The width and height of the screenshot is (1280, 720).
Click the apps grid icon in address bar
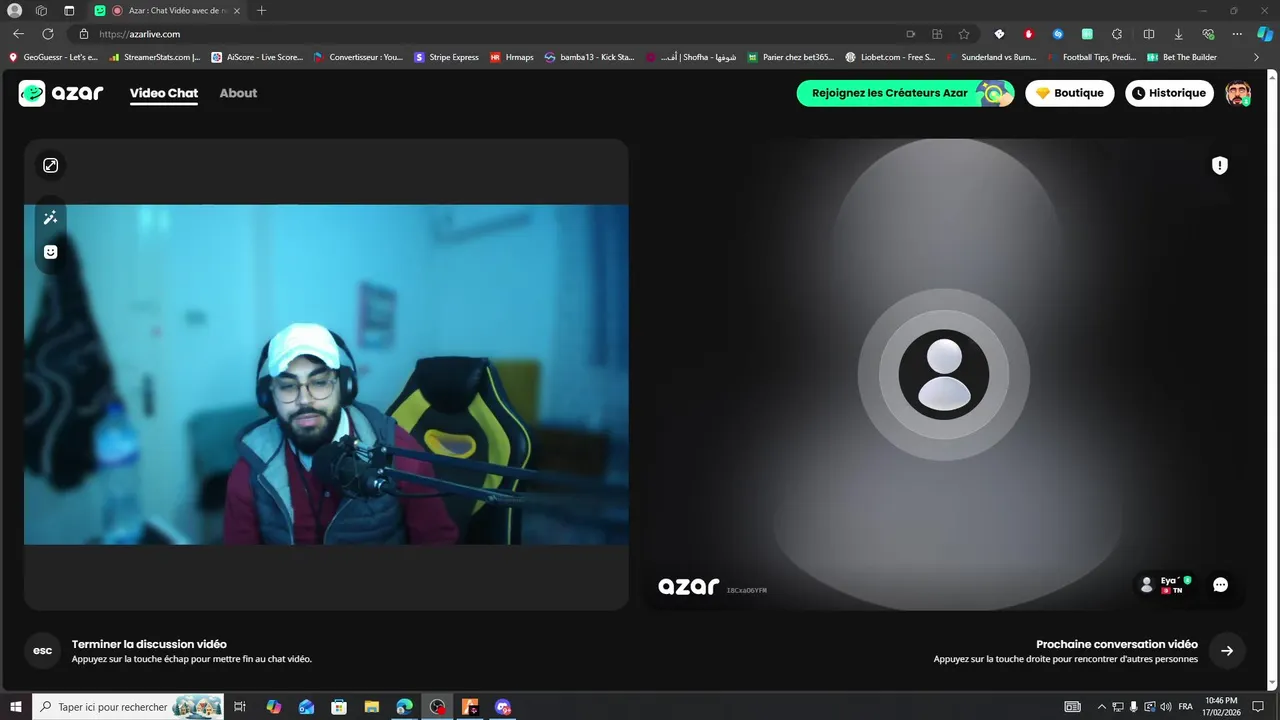(x=937, y=34)
